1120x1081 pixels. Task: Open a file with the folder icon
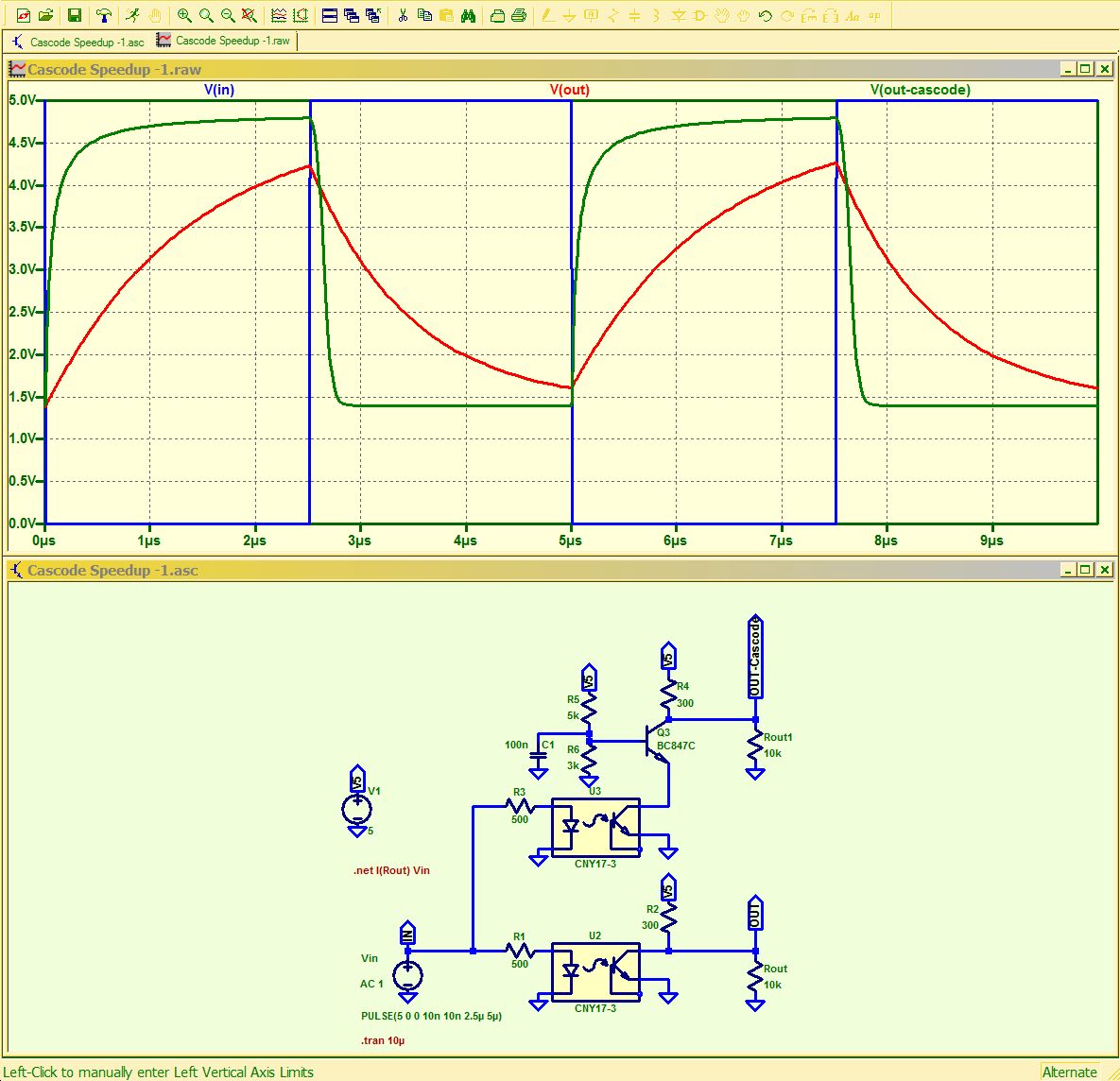[45, 15]
